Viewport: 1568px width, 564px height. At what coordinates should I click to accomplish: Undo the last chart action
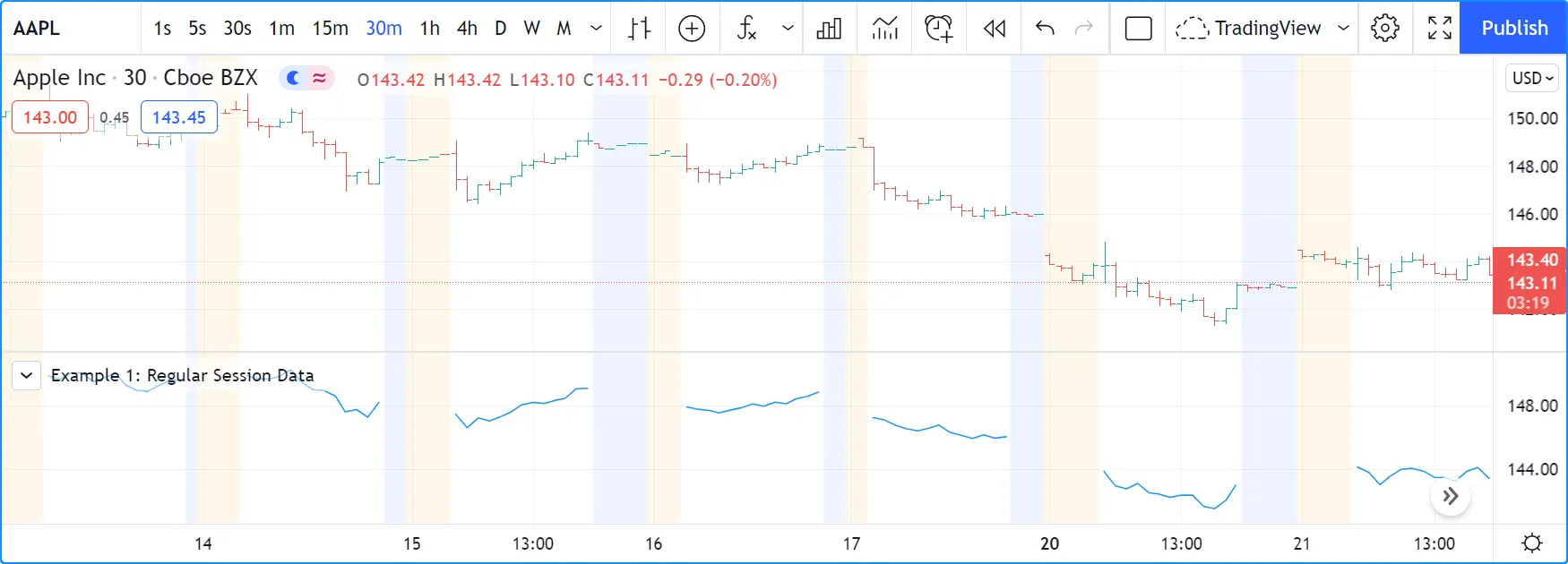pyautogui.click(x=1045, y=29)
